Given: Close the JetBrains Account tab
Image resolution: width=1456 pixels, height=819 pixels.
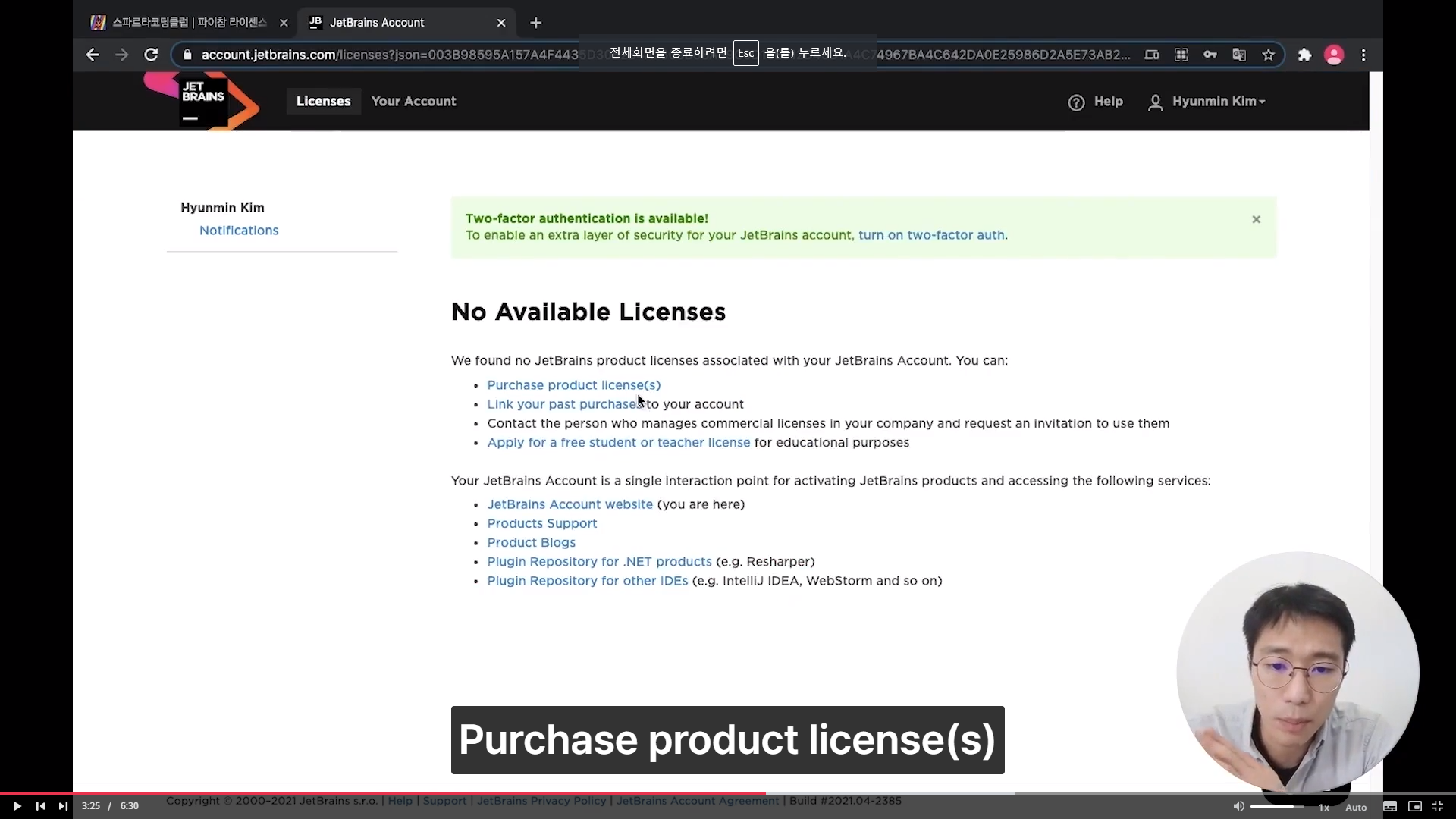Looking at the screenshot, I should (501, 23).
